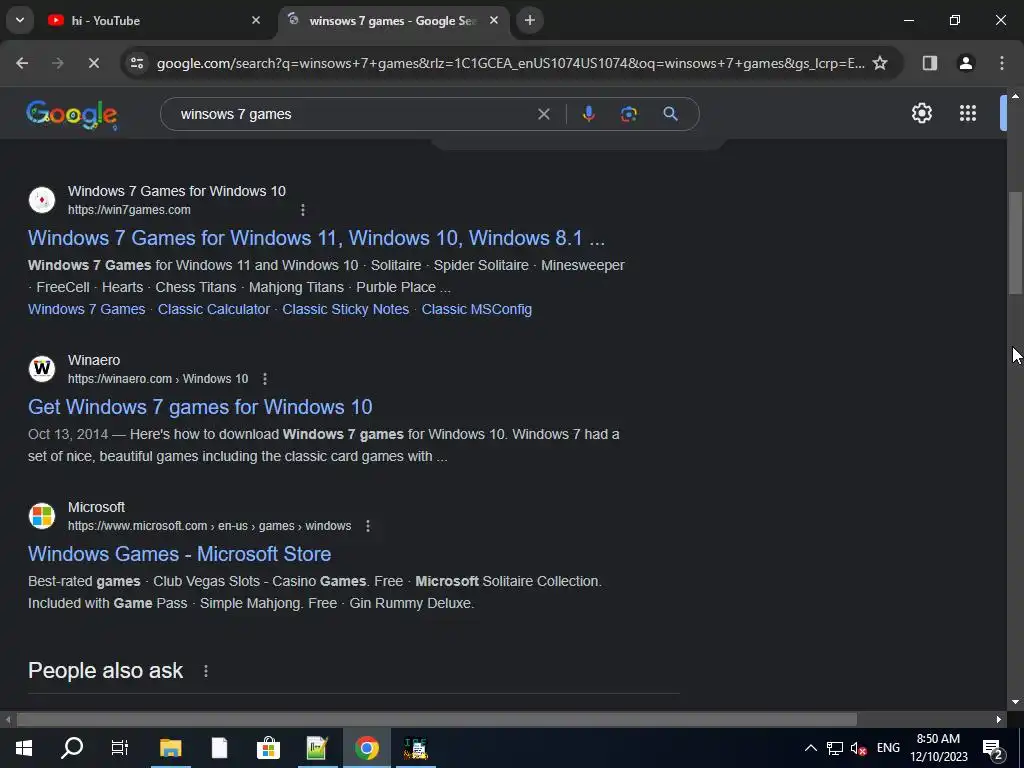Open Task View on the taskbar
1024x768 pixels.
(120, 748)
